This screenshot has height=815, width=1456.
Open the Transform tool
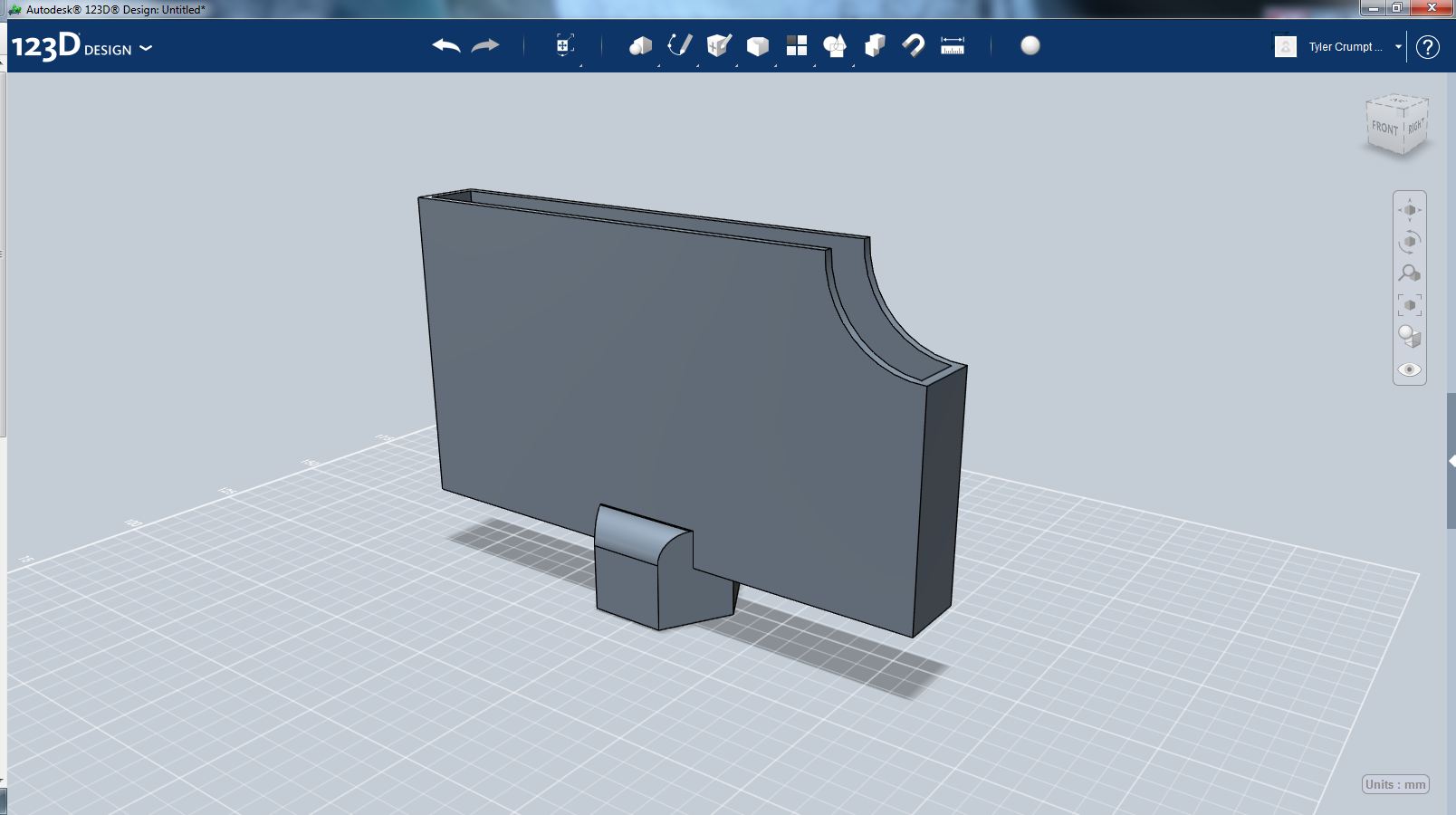coord(564,45)
